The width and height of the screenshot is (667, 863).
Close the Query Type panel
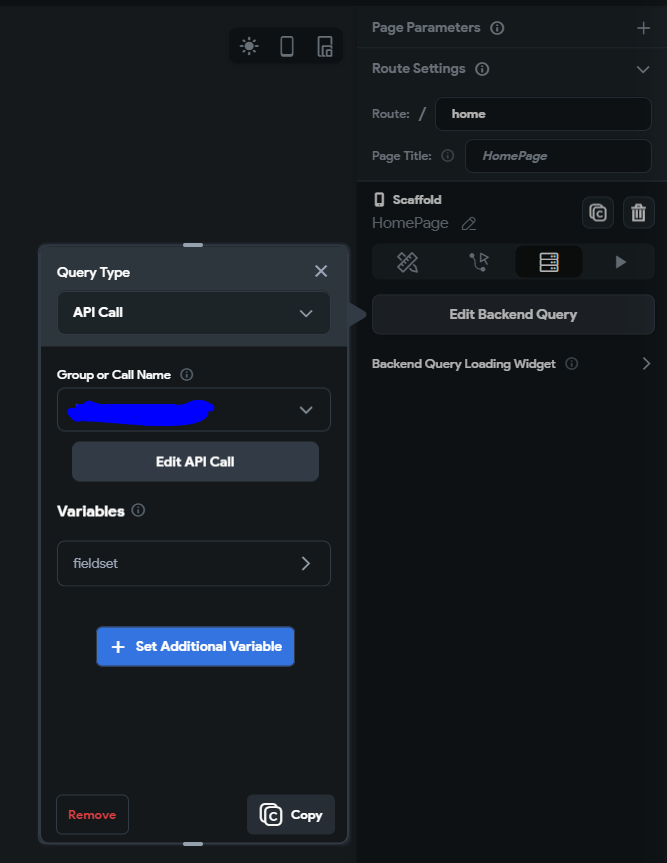[321, 271]
